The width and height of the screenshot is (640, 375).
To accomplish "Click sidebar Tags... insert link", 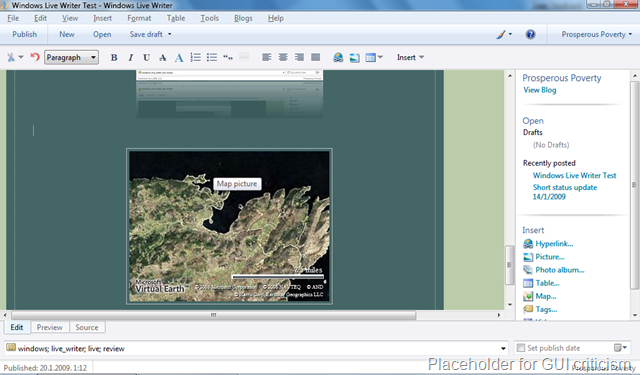I will pyautogui.click(x=540, y=309).
